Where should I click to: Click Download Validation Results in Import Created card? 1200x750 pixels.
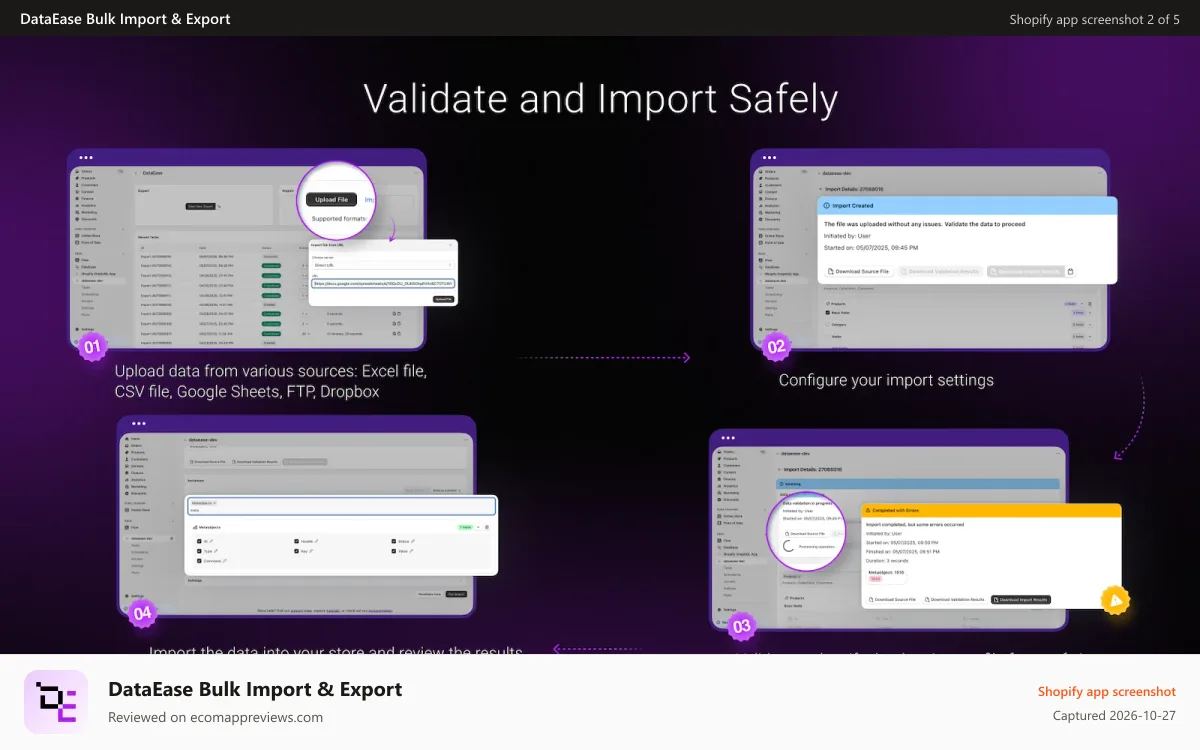(940, 271)
